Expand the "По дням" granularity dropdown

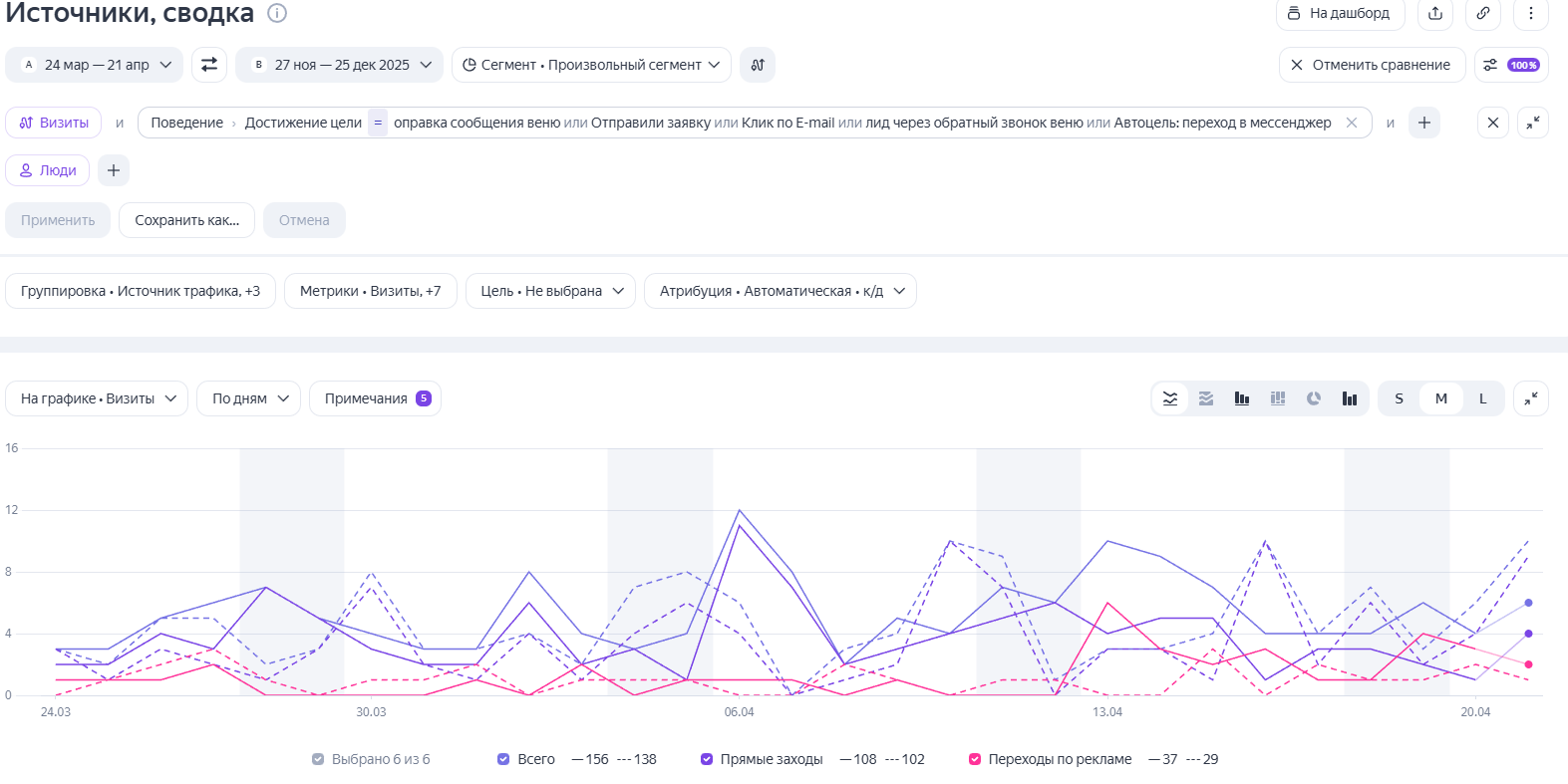[249, 398]
